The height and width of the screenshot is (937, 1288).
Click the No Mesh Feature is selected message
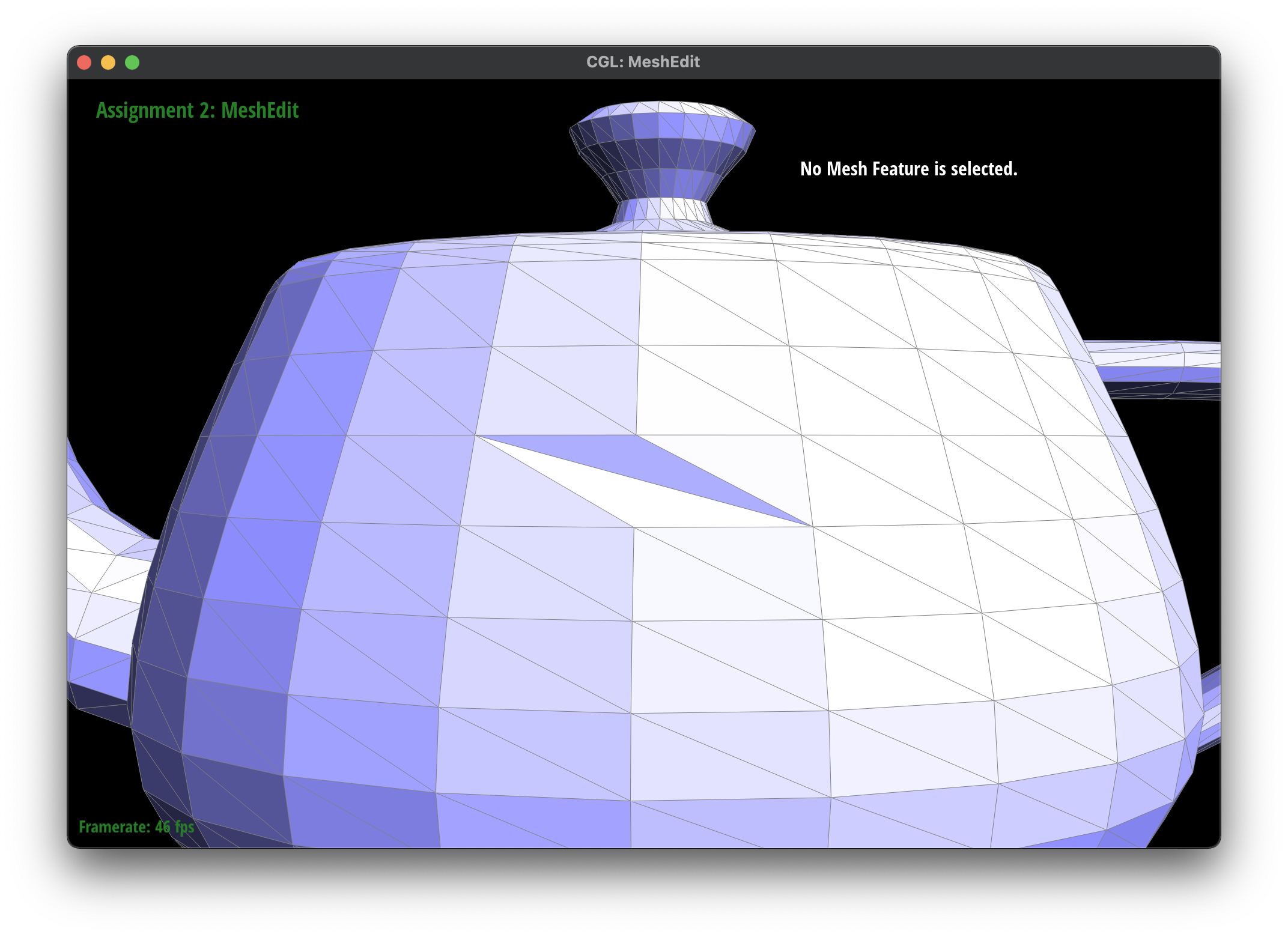click(x=909, y=169)
